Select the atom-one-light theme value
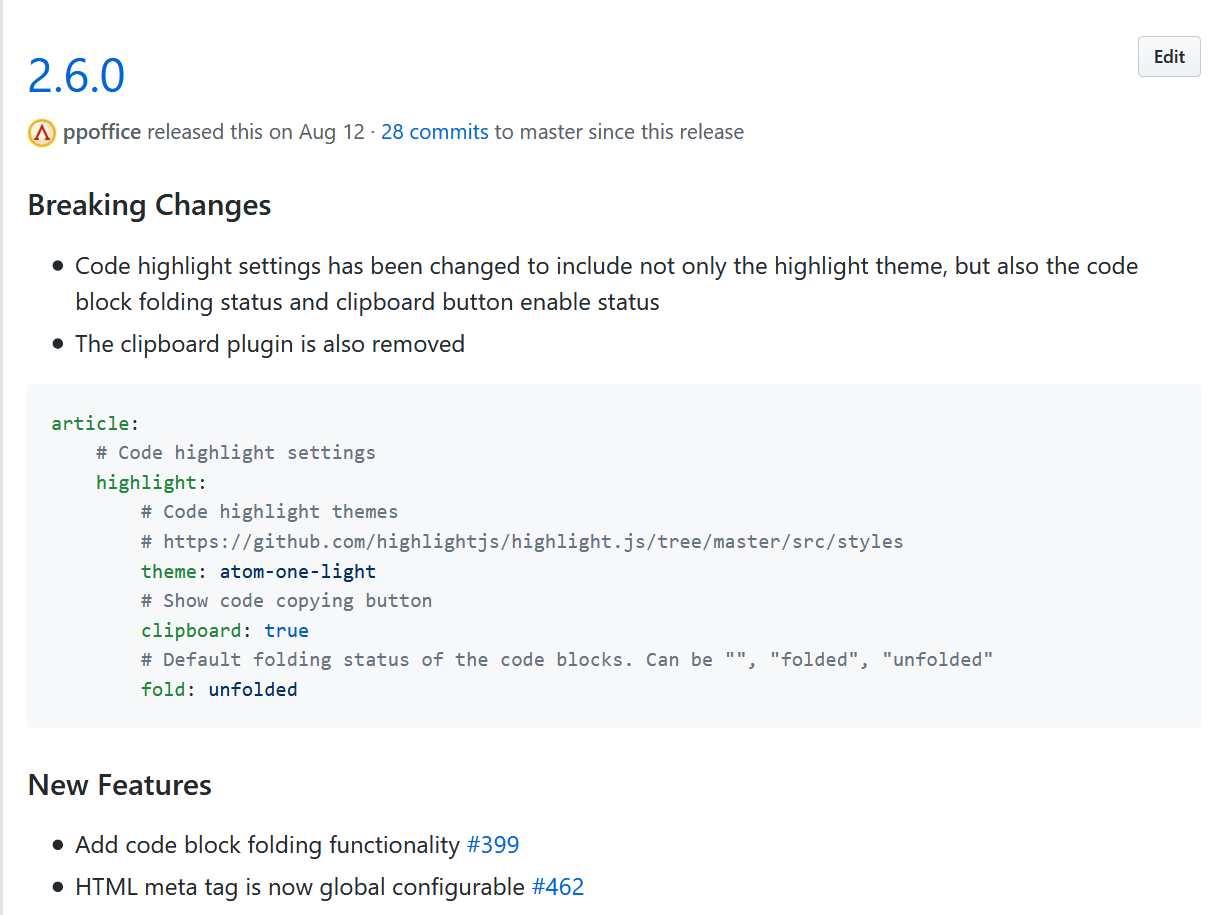Viewport: 1224px width, 915px height. pyautogui.click(x=297, y=571)
